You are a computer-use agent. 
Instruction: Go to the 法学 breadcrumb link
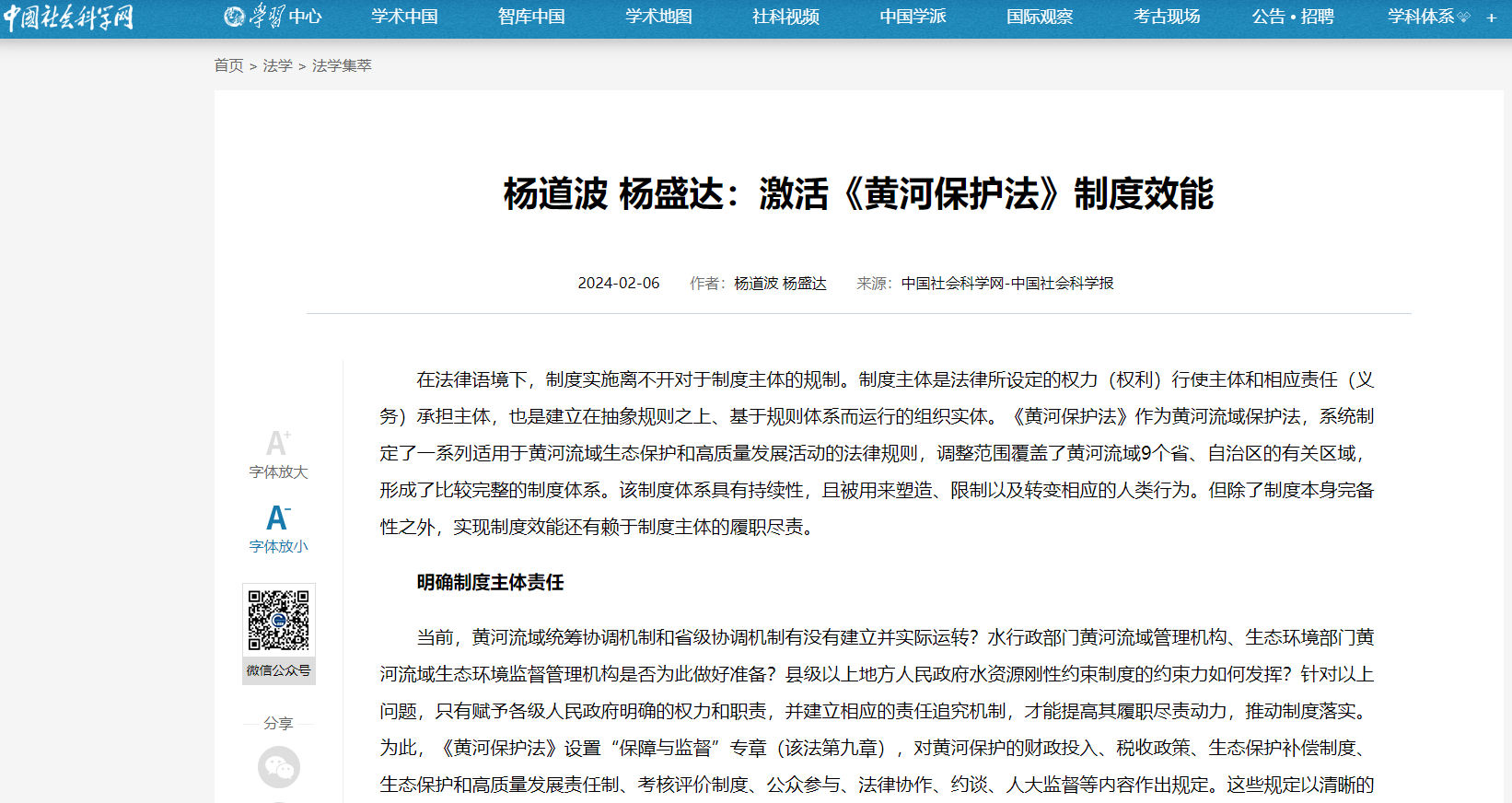pos(277,65)
